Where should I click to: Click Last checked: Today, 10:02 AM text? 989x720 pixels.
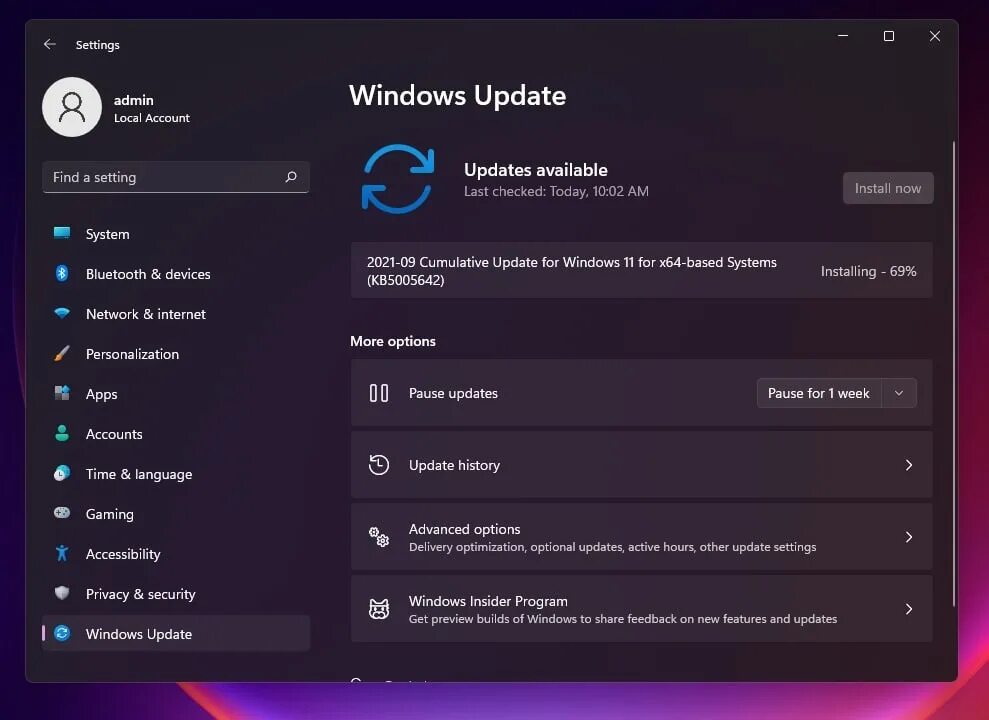556,191
